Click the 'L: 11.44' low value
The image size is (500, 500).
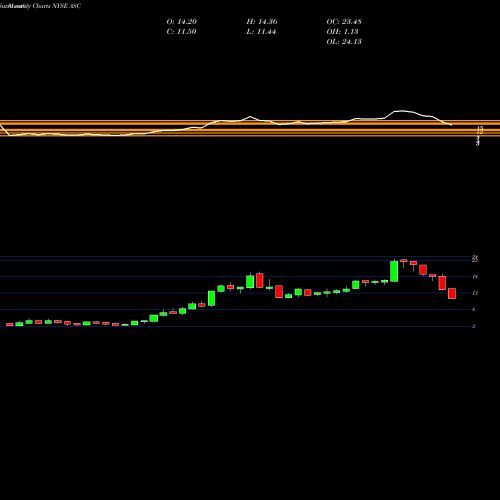tap(261, 32)
